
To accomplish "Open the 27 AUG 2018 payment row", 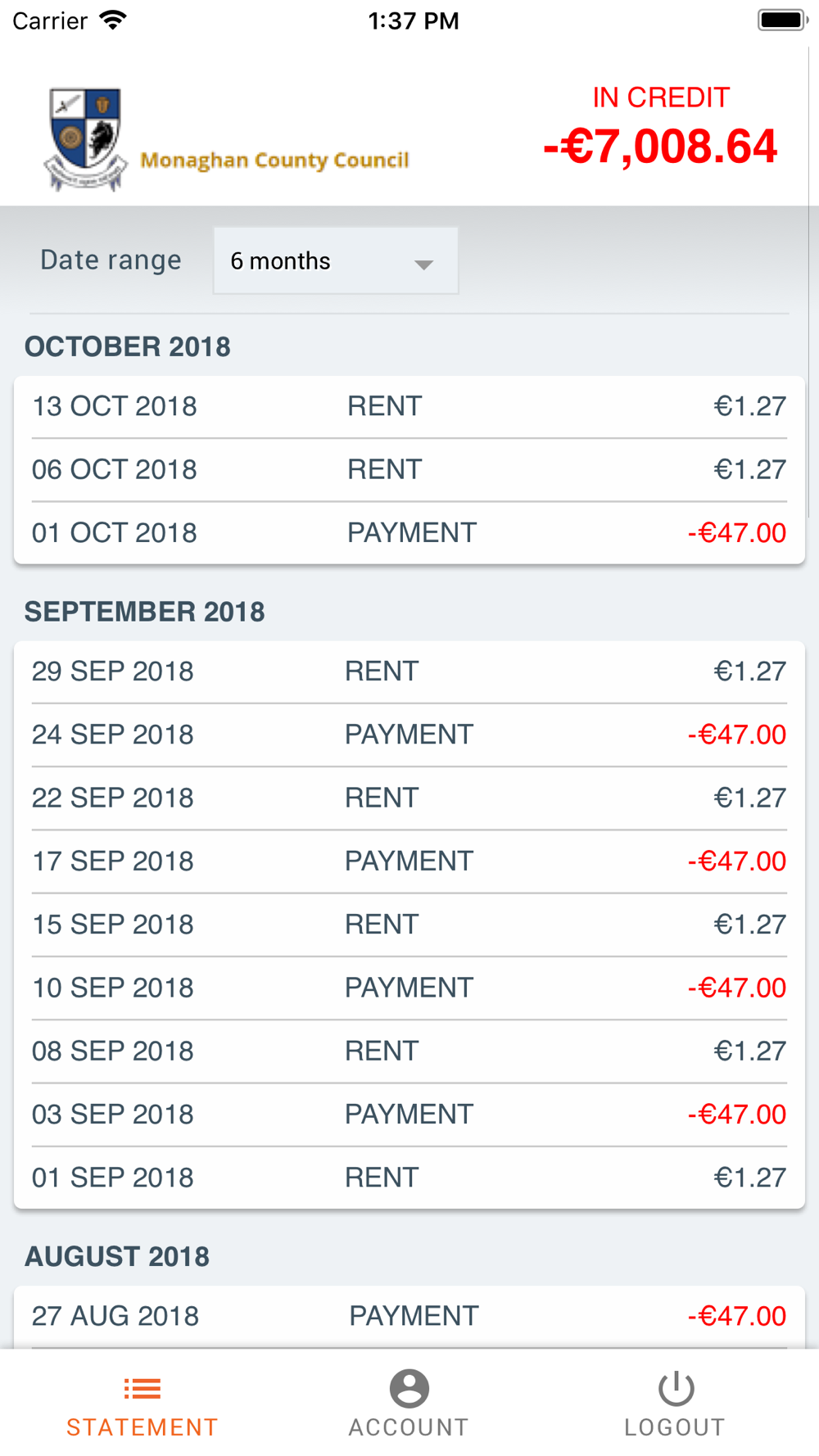I will point(409,1316).
